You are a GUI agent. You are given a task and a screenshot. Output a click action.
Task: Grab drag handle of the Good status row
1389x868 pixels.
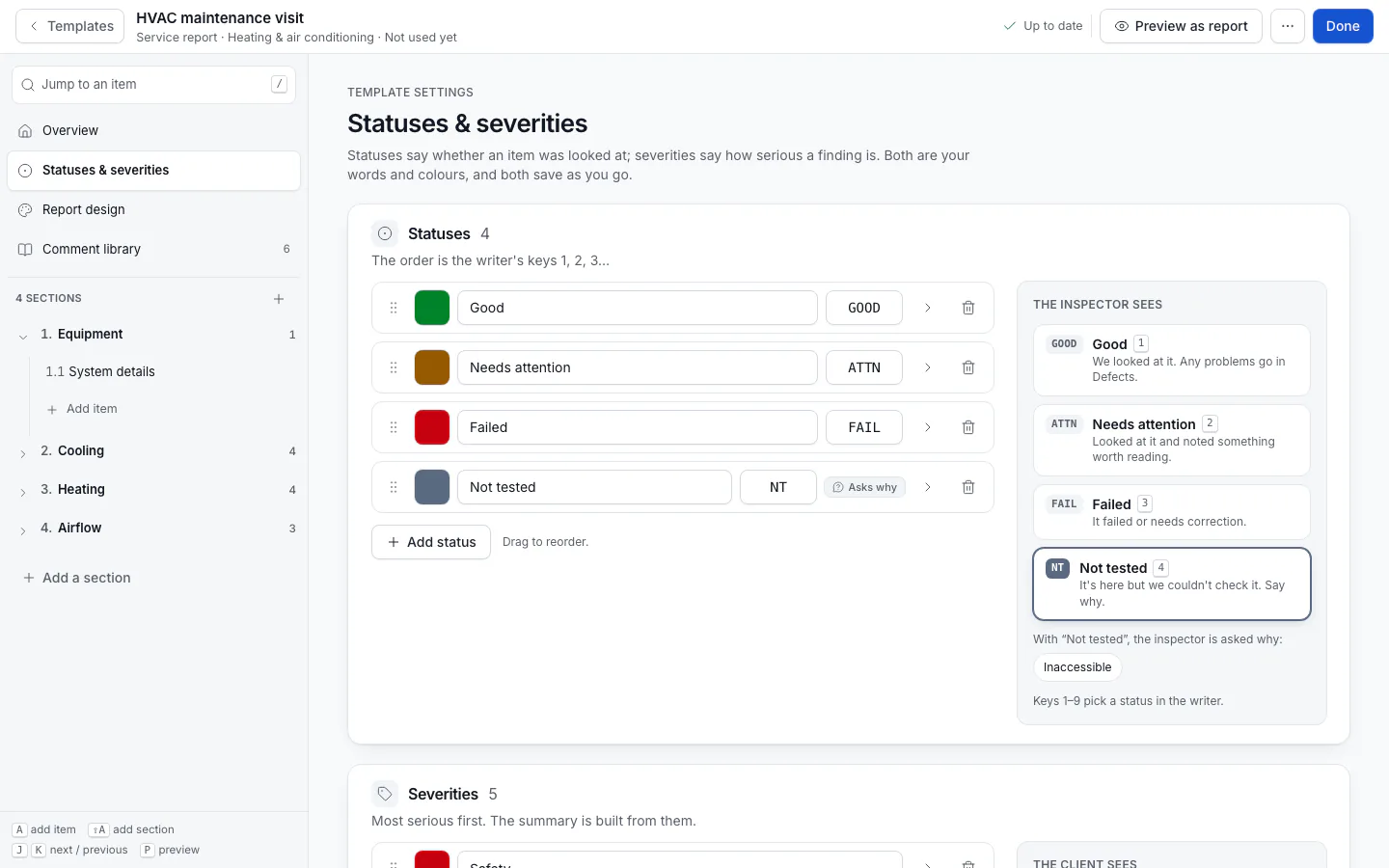click(394, 308)
